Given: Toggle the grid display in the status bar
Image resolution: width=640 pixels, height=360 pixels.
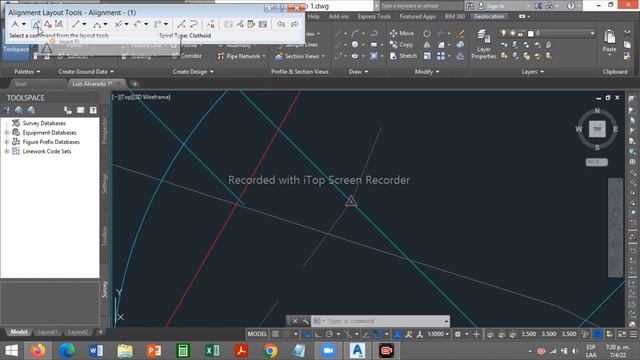Looking at the screenshot, I should 276,334.
